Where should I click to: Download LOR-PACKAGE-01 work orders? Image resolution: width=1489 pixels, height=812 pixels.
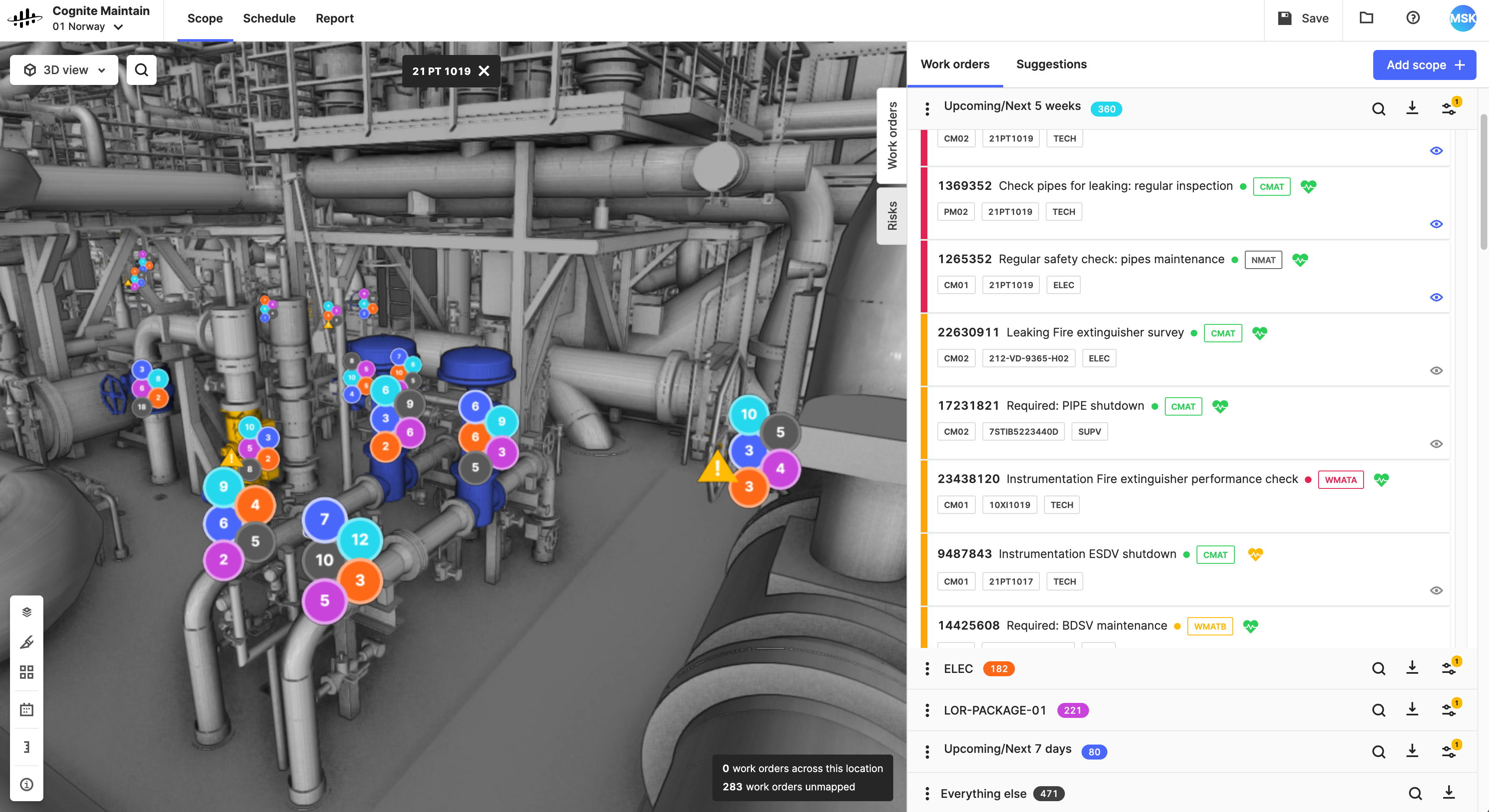point(1412,710)
